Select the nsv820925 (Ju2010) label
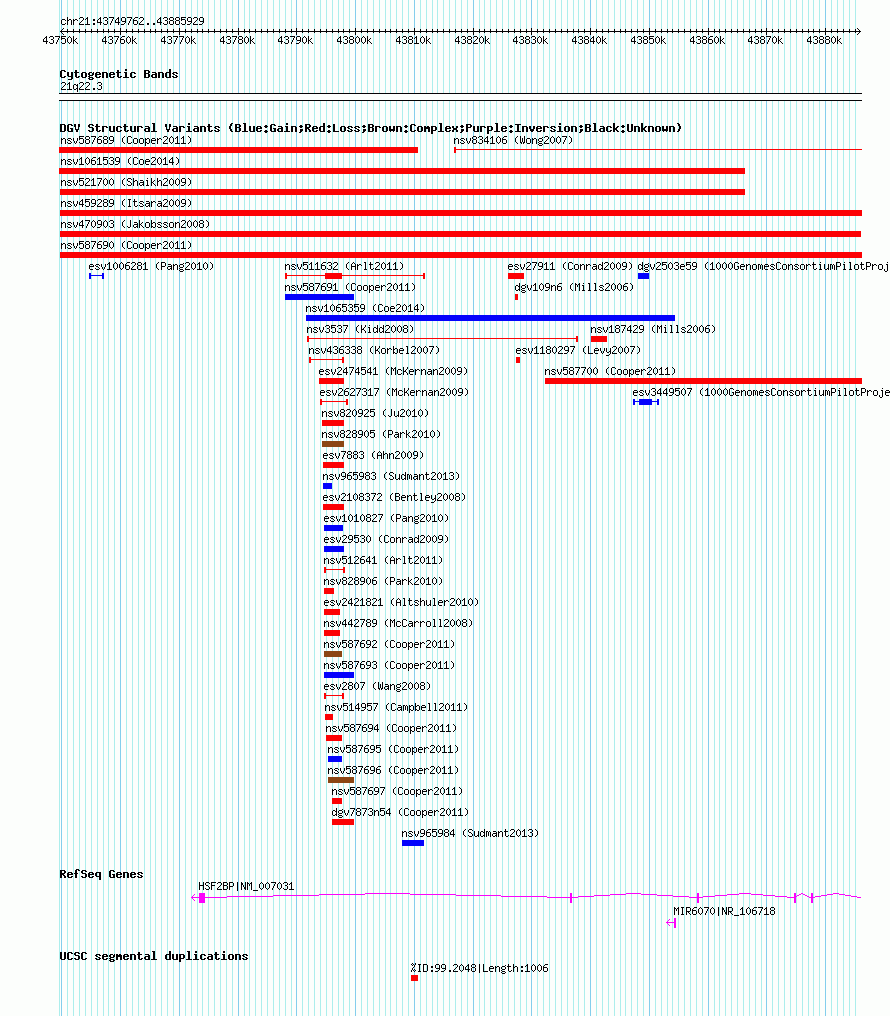Viewport: 890px width, 1016px height. click(375, 413)
